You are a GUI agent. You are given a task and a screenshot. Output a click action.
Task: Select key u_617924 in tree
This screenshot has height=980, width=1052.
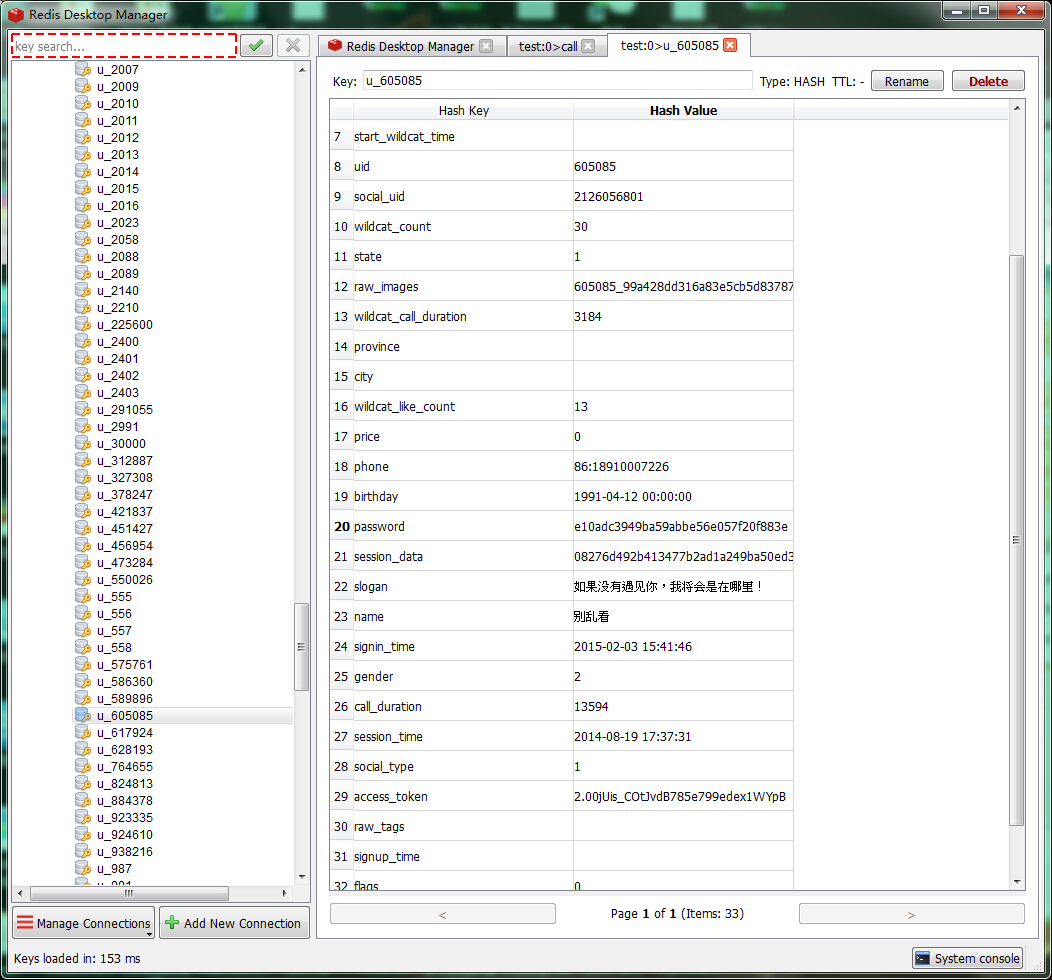pos(125,732)
